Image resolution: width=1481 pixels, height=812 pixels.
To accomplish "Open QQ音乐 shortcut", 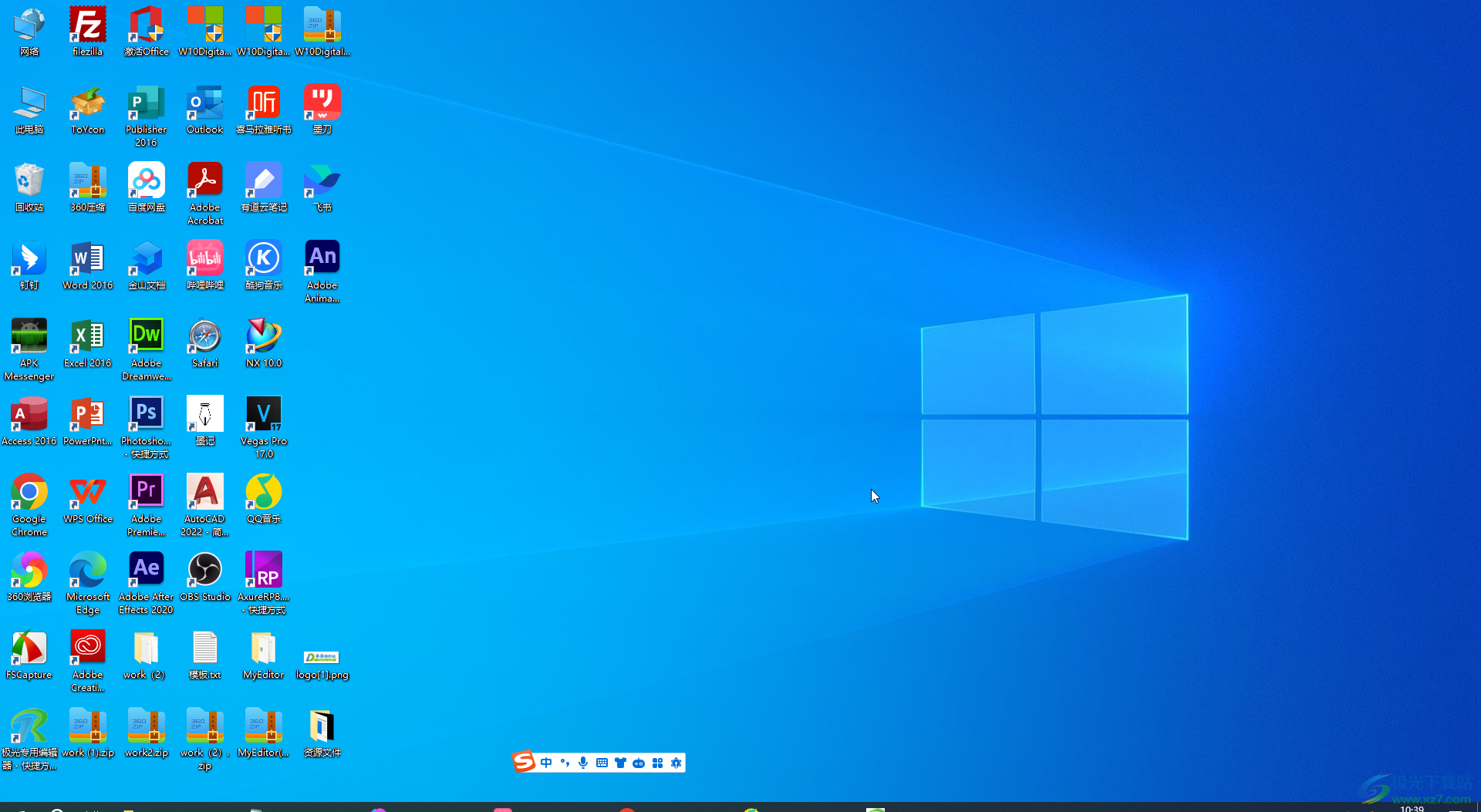I will pos(264,499).
